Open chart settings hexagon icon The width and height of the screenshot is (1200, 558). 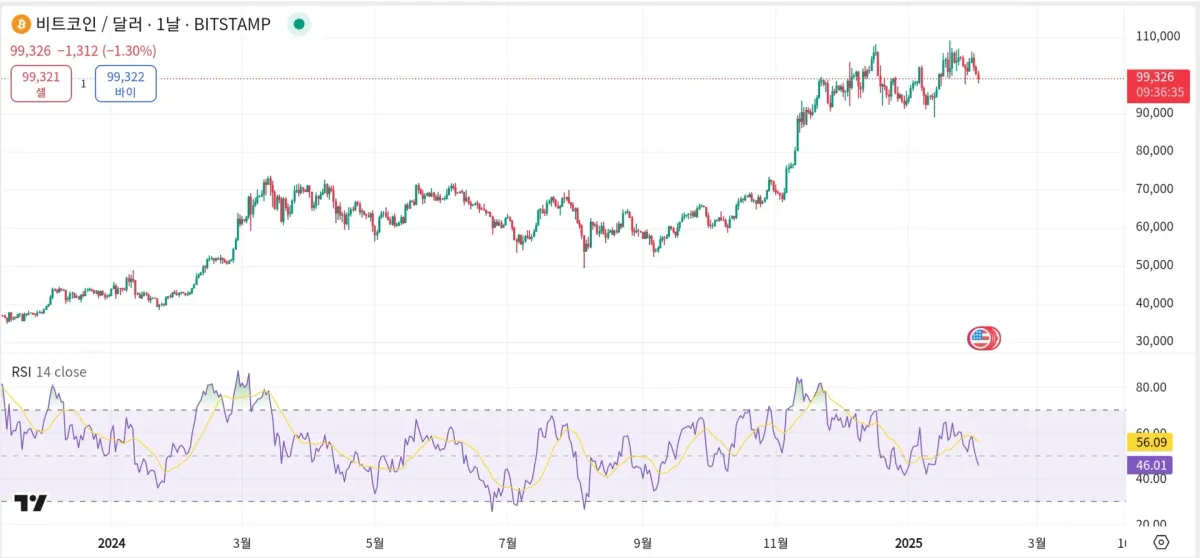point(1161,542)
